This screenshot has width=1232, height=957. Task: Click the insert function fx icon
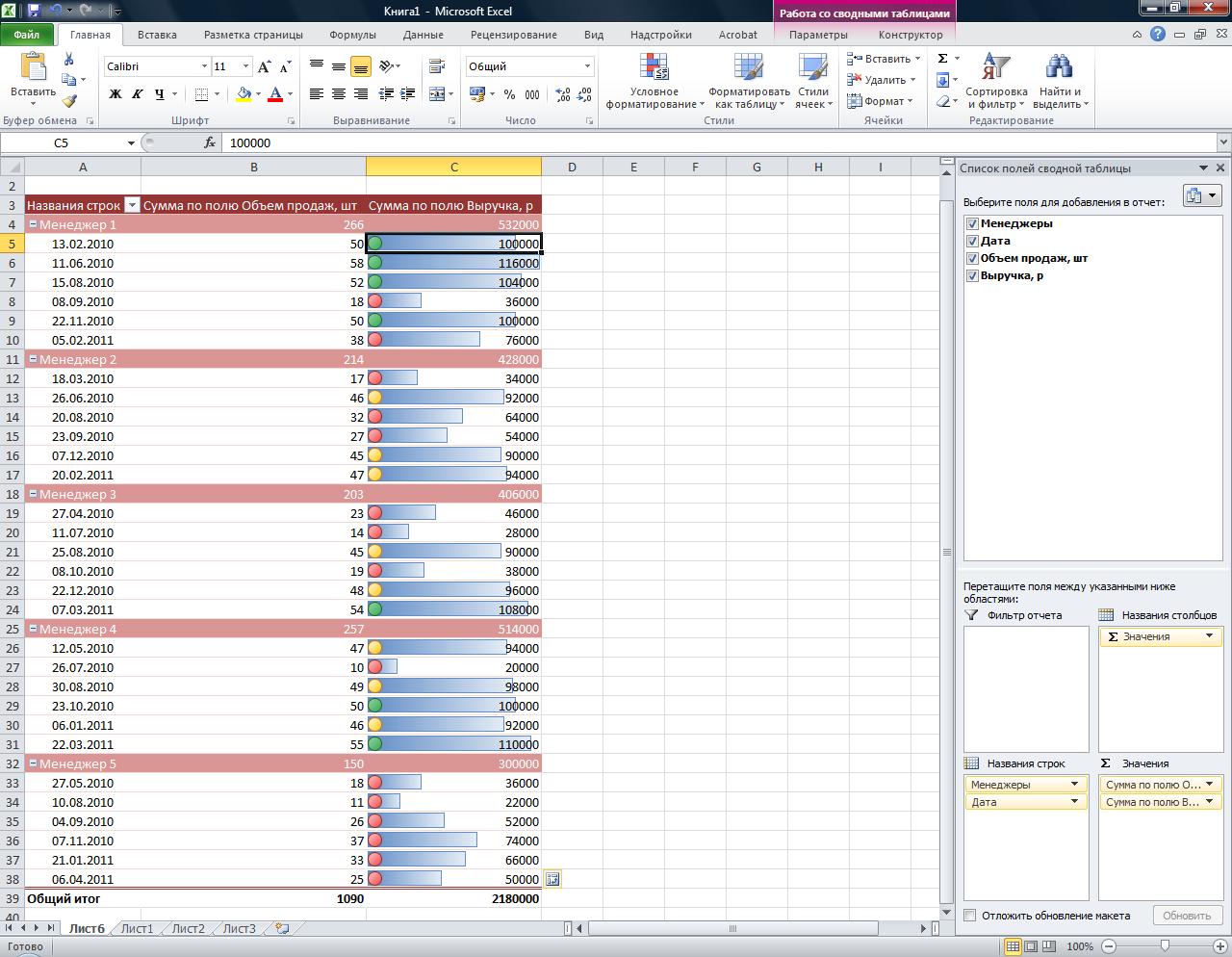click(210, 142)
